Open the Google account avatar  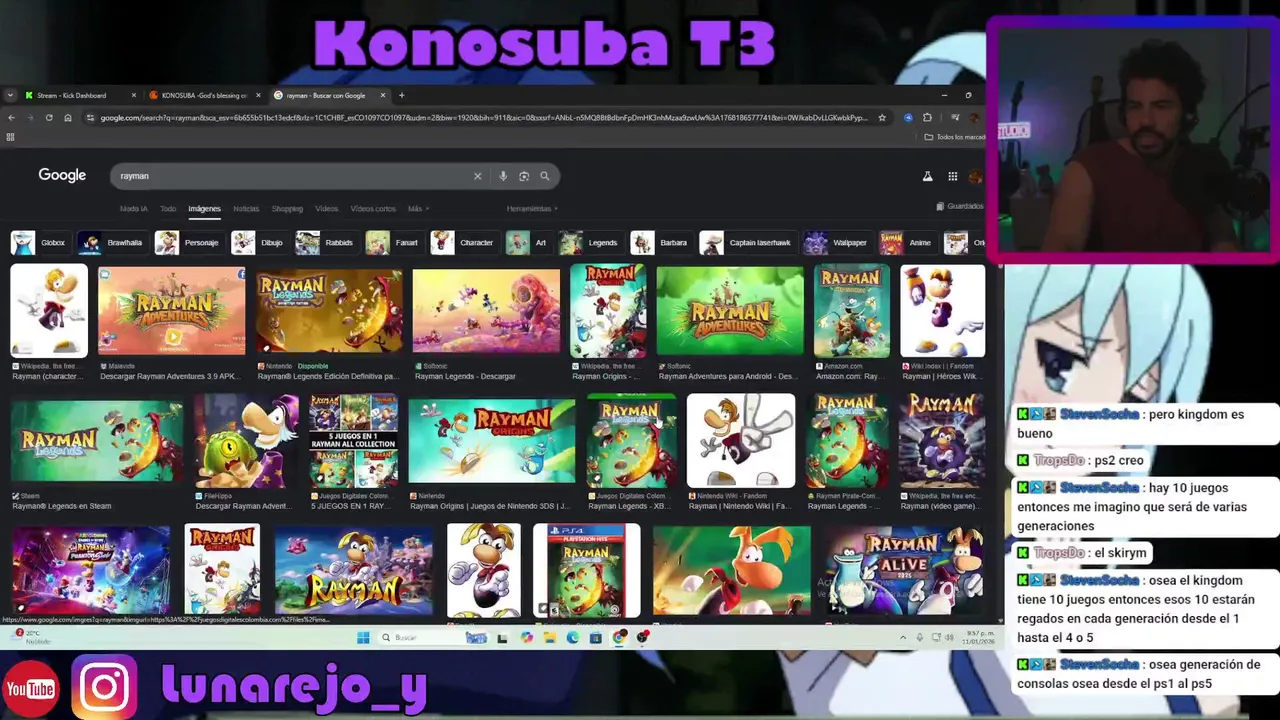click(x=976, y=177)
